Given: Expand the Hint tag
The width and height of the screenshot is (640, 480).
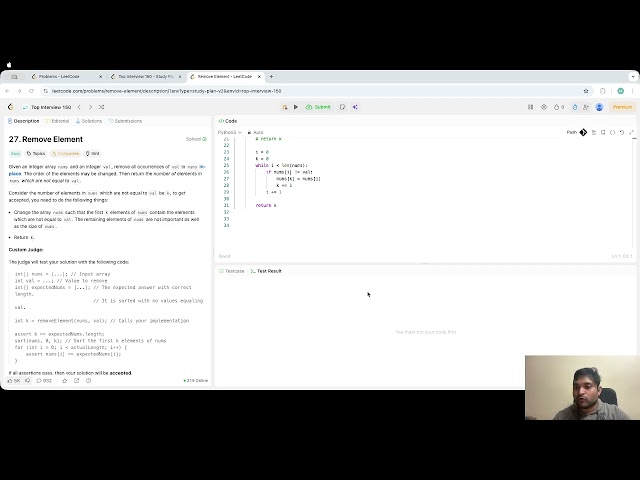Looking at the screenshot, I should tap(93, 153).
